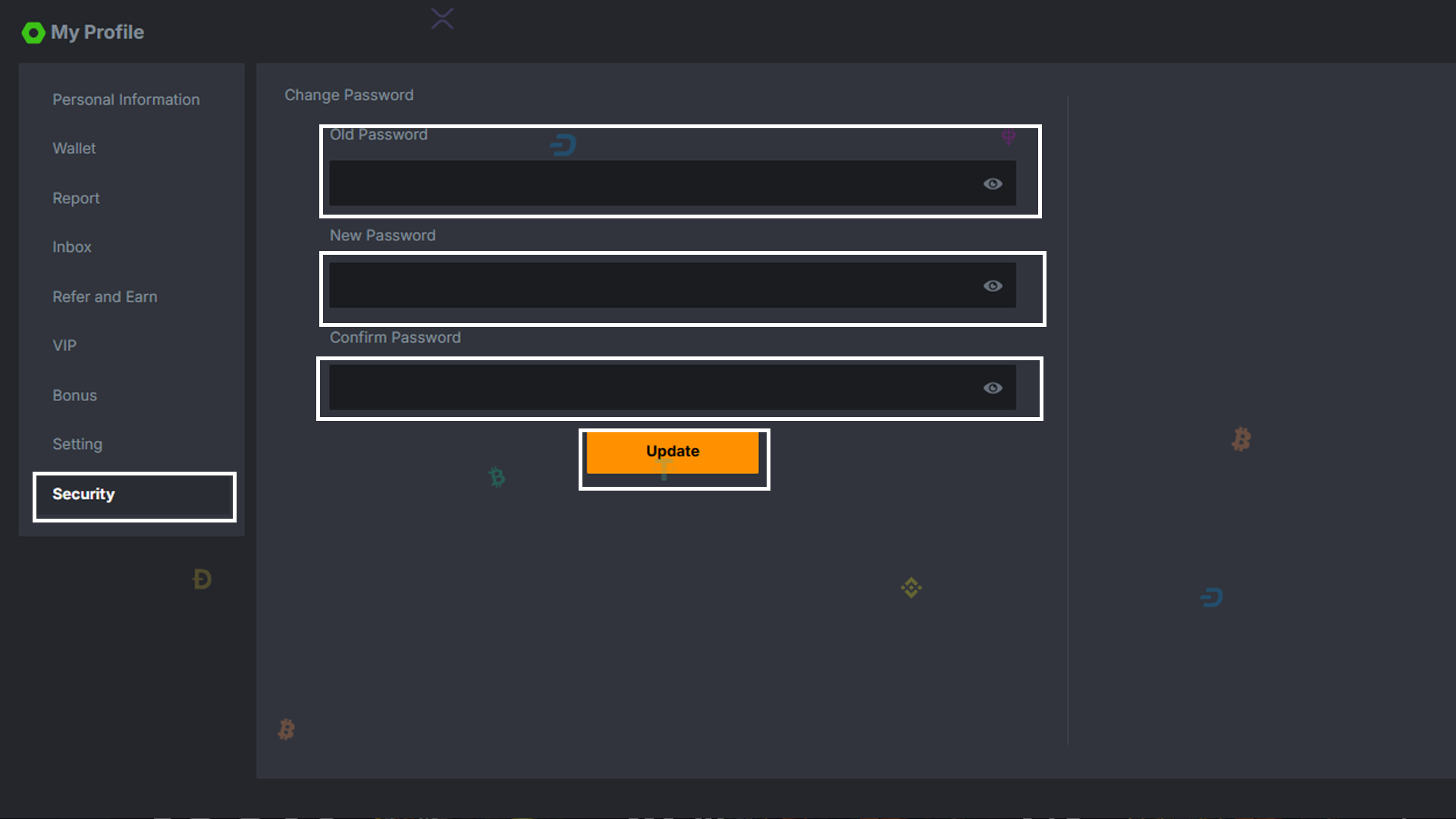Click in the Old Password field
Viewport: 1456px width, 819px height.
pyautogui.click(x=652, y=183)
